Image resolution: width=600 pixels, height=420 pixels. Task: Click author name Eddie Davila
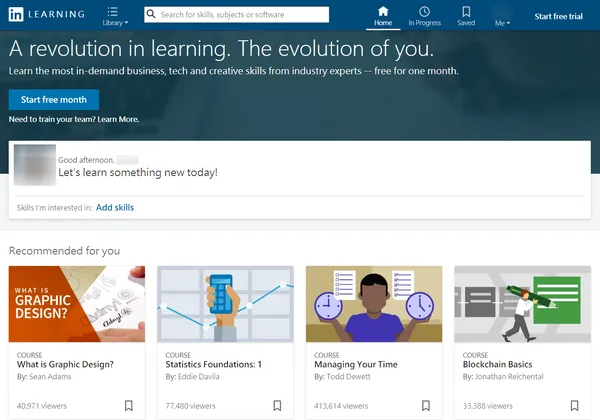(199, 377)
